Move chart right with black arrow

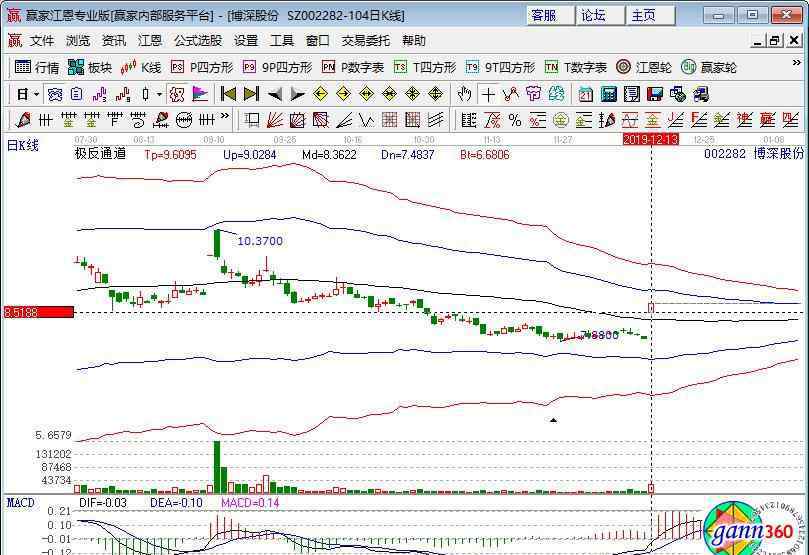tap(298, 94)
